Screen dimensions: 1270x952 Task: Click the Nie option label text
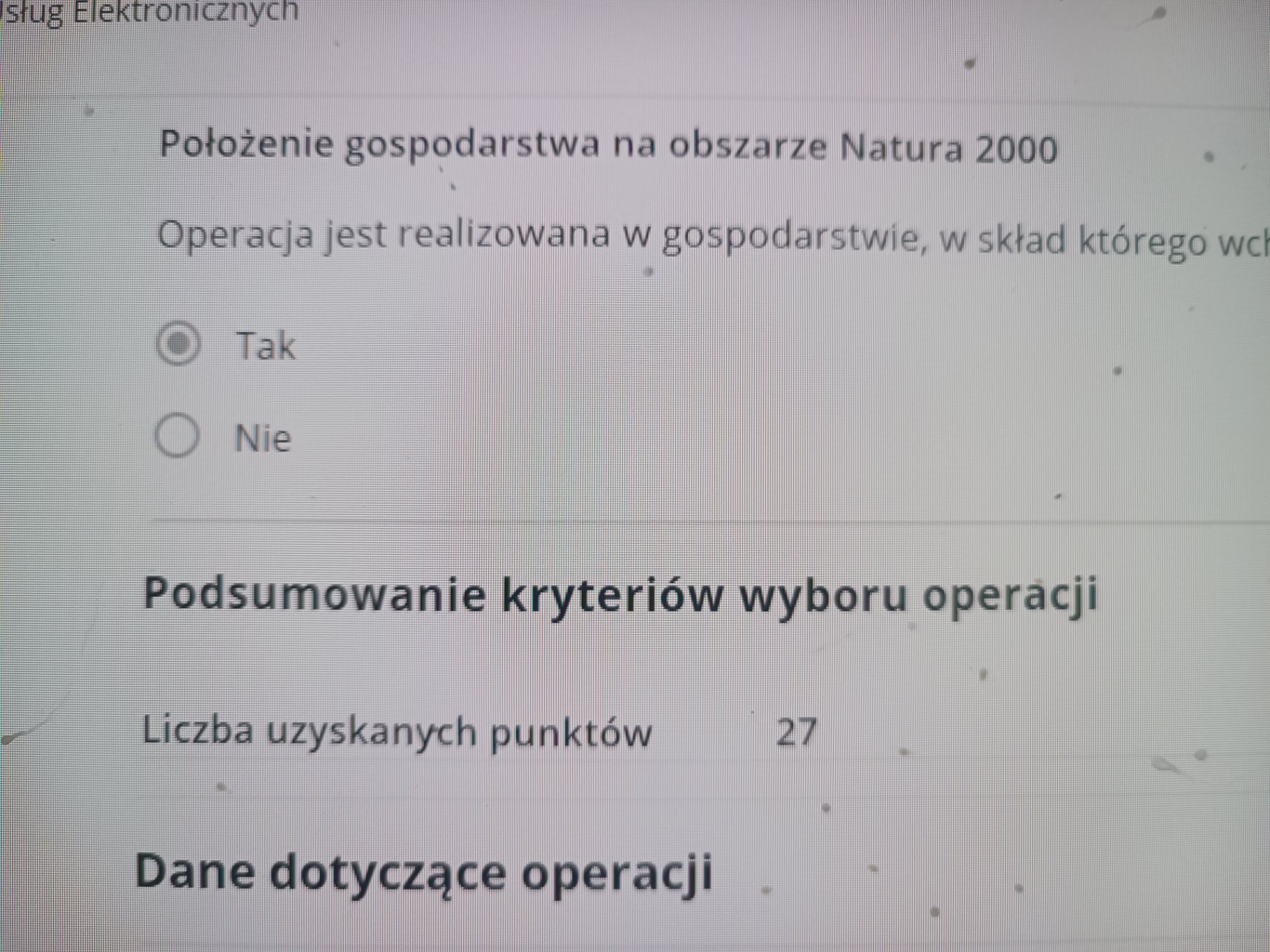pyautogui.click(x=263, y=438)
